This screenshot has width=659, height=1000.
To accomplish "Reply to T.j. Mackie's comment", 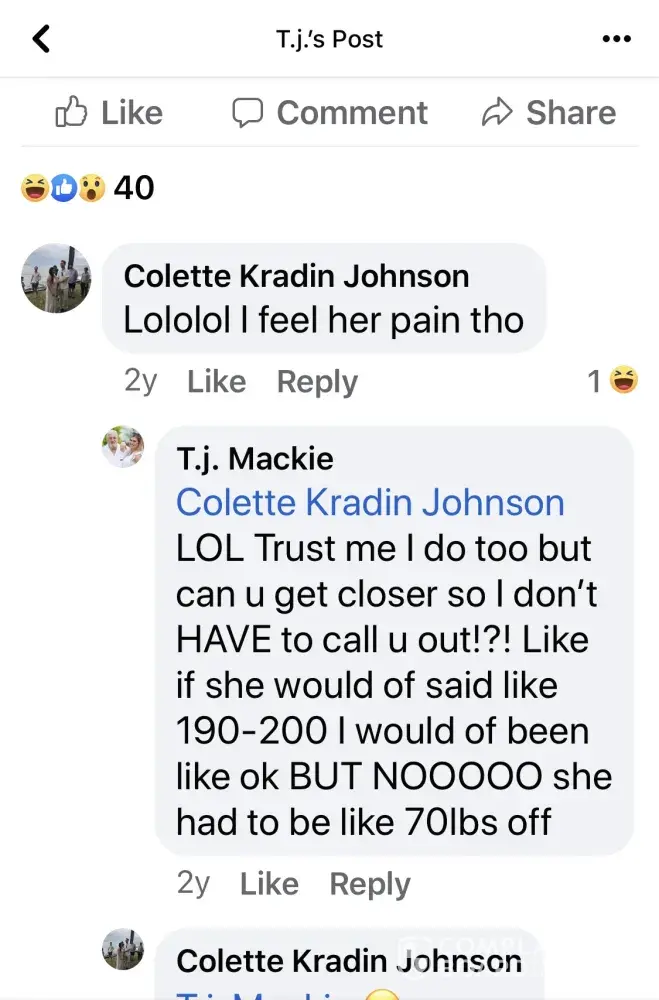I will click(370, 884).
